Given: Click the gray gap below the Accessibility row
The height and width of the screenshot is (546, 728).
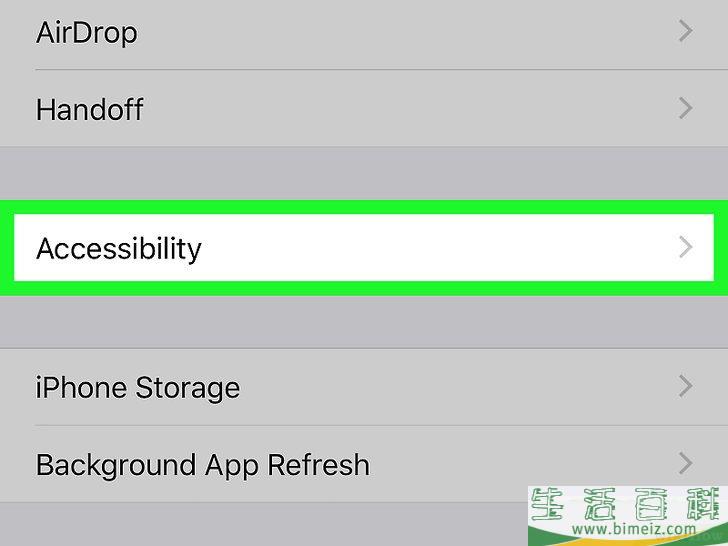Looking at the screenshot, I should click(x=364, y=321).
